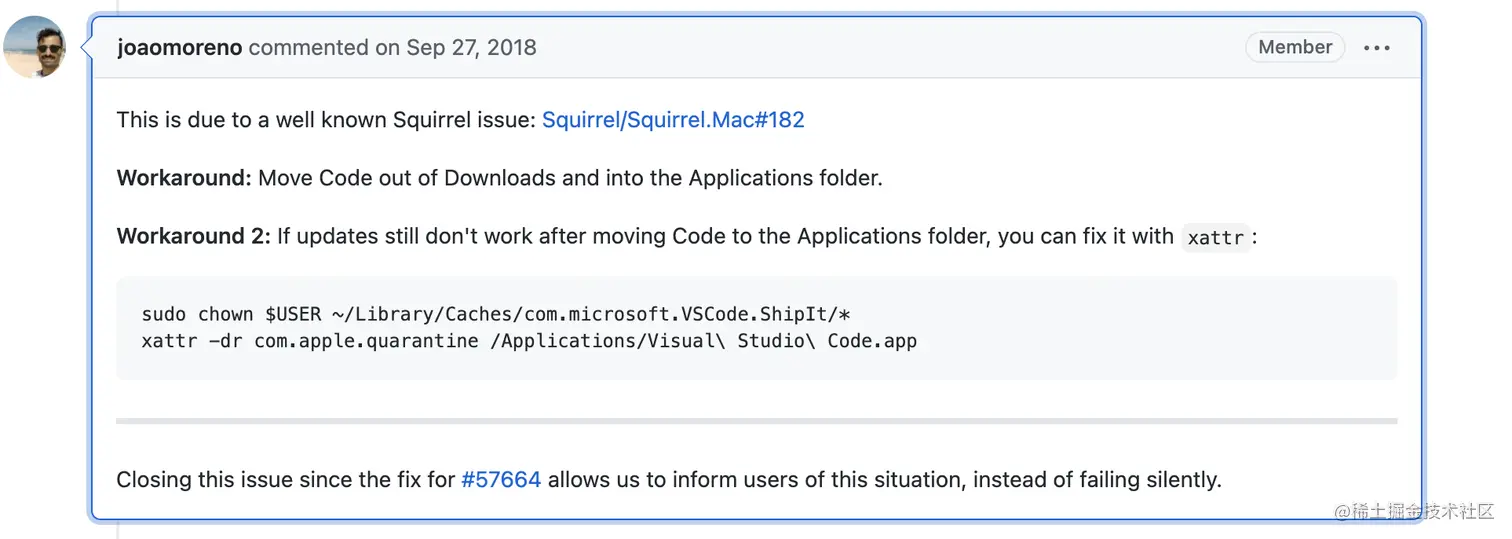Open the joaomoreno username link
This screenshot has width=1512, height=539.
click(179, 48)
